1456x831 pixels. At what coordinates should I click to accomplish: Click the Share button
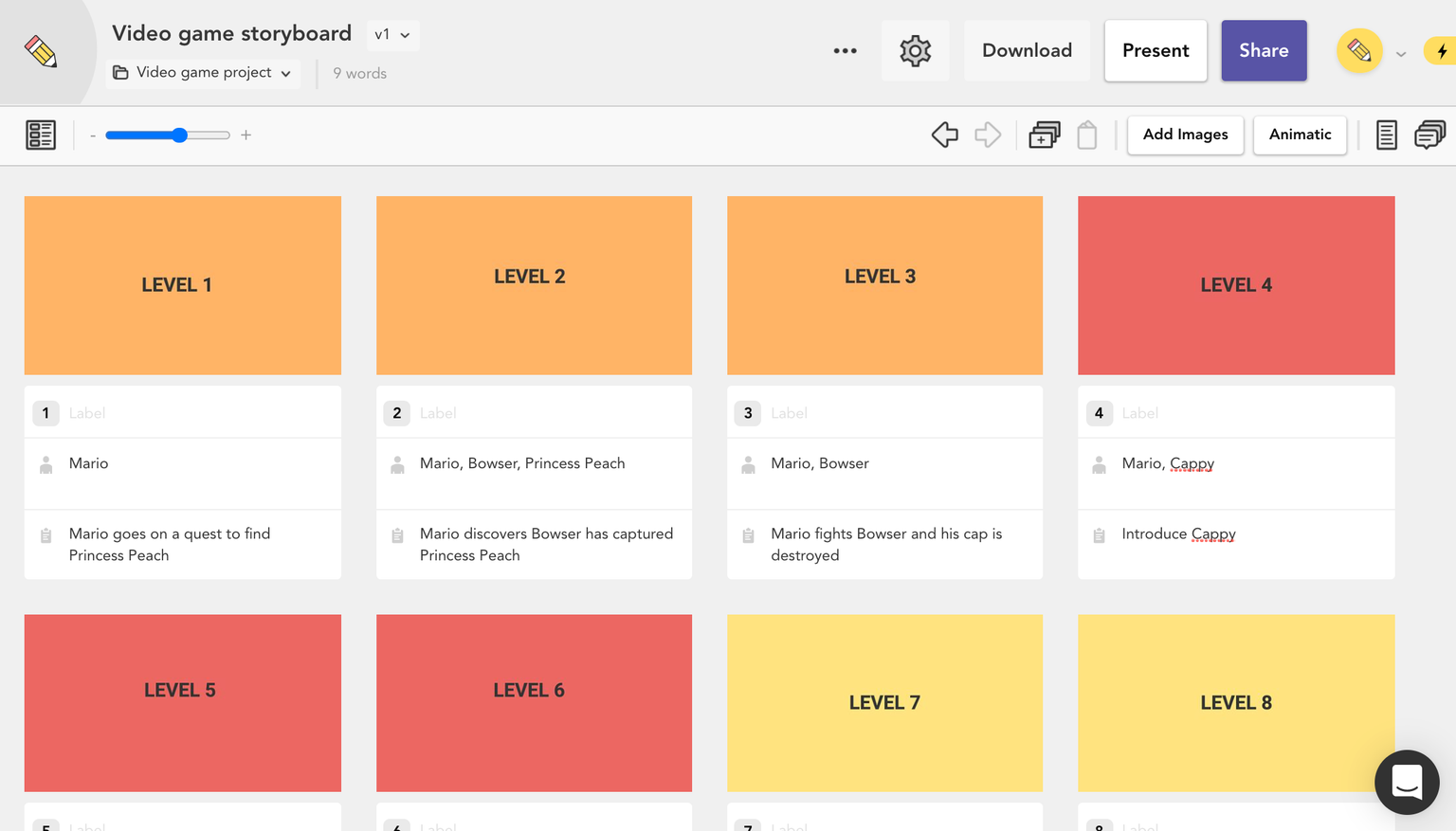[x=1264, y=51]
